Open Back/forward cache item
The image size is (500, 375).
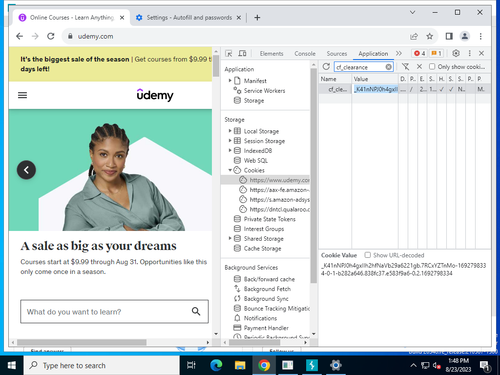click(269, 279)
